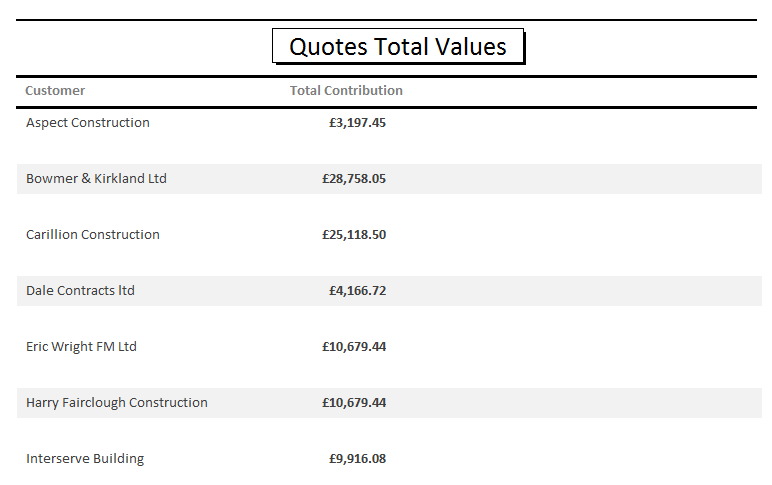Click the £3,197.45 contribution value

pyautogui.click(x=357, y=123)
